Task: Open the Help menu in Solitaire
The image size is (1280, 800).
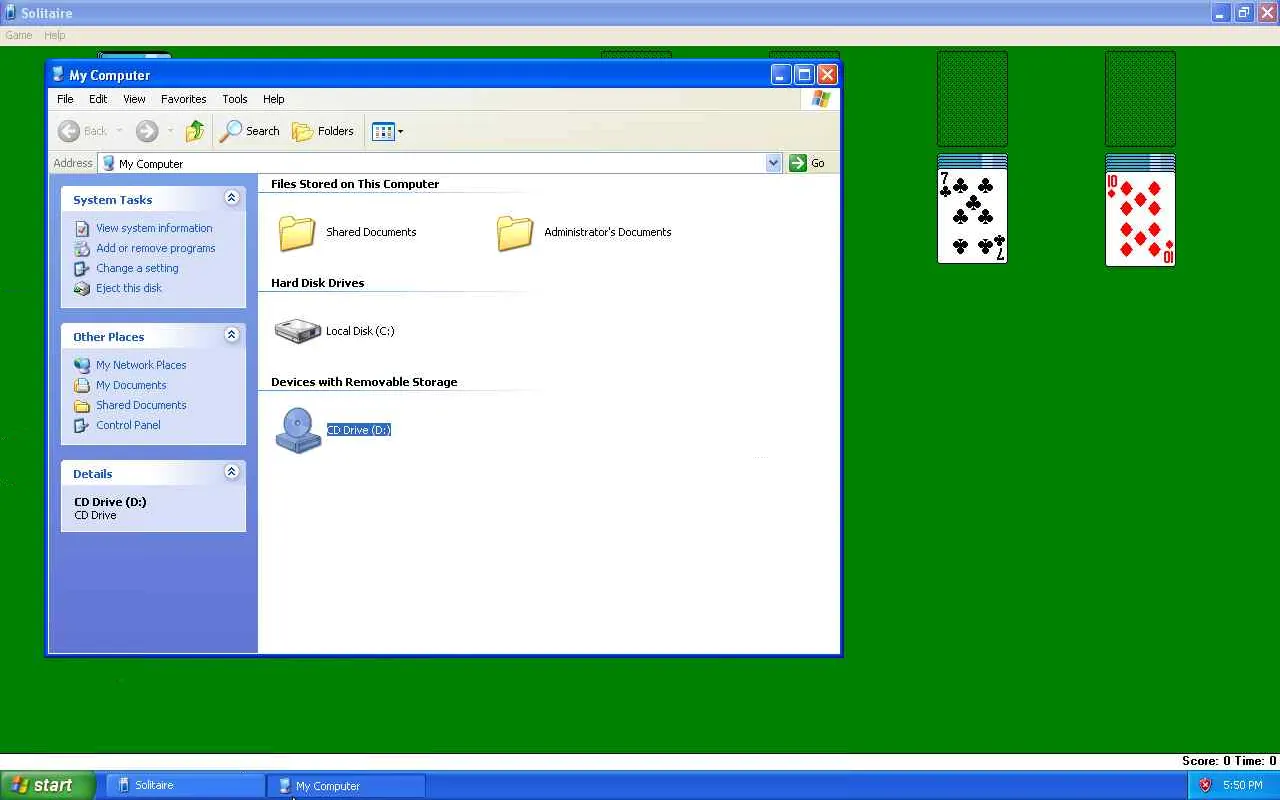Action: (55, 35)
